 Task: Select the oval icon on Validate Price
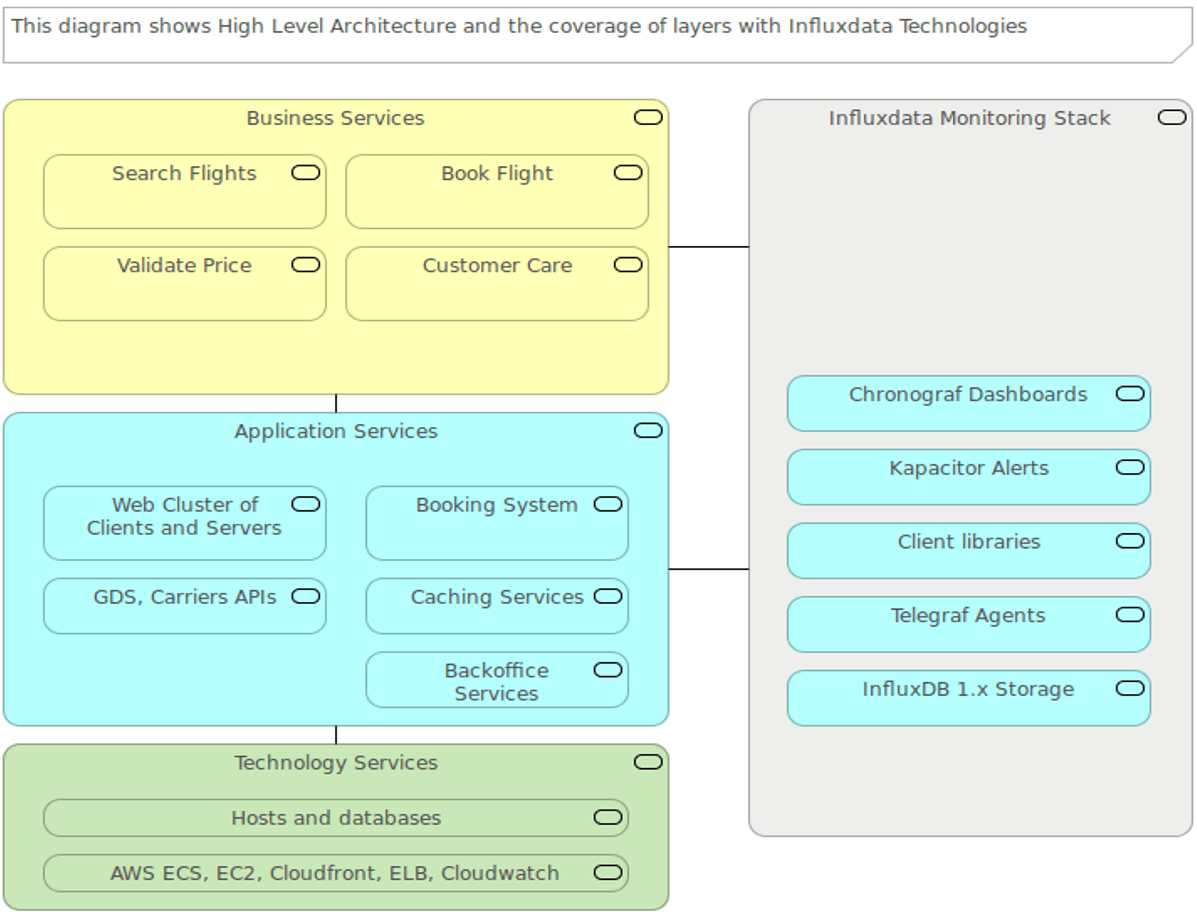(303, 265)
